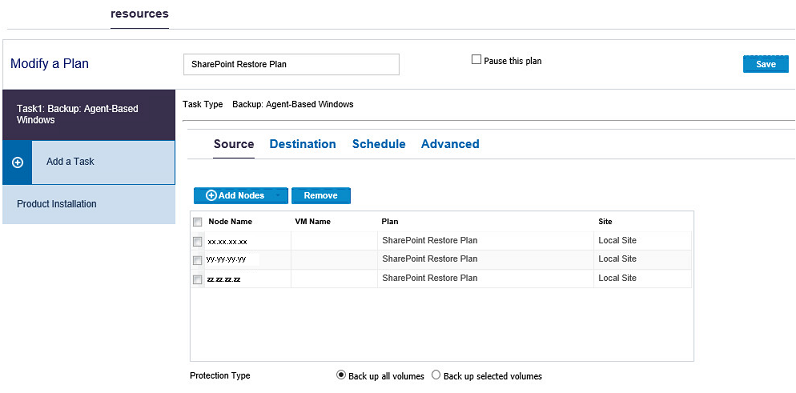Expand the Add Nodes dropdown arrow
Image resolution: width=796 pixels, height=393 pixels.
[278, 195]
